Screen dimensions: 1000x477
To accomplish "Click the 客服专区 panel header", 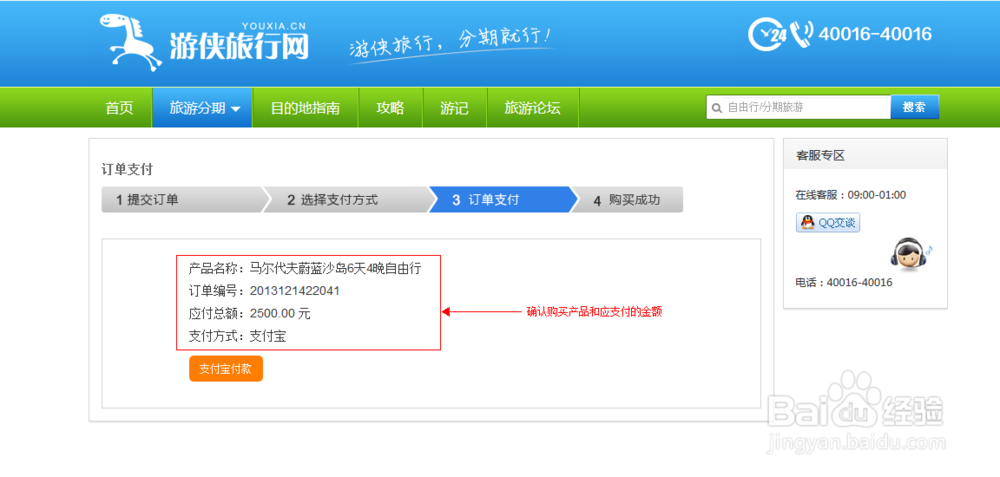I will 865,155.
